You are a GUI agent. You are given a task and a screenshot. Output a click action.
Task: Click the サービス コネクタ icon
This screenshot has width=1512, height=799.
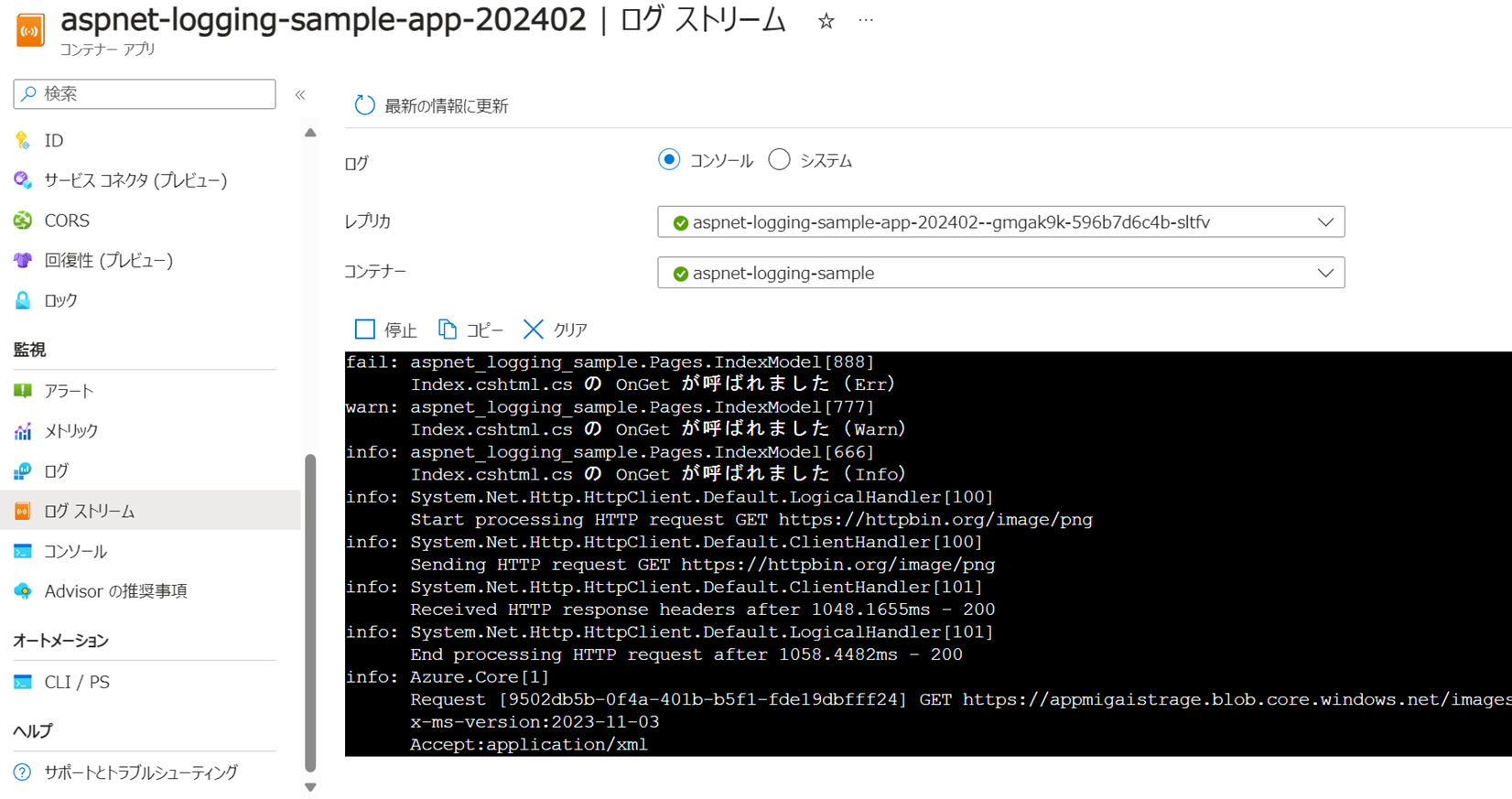pos(23,180)
